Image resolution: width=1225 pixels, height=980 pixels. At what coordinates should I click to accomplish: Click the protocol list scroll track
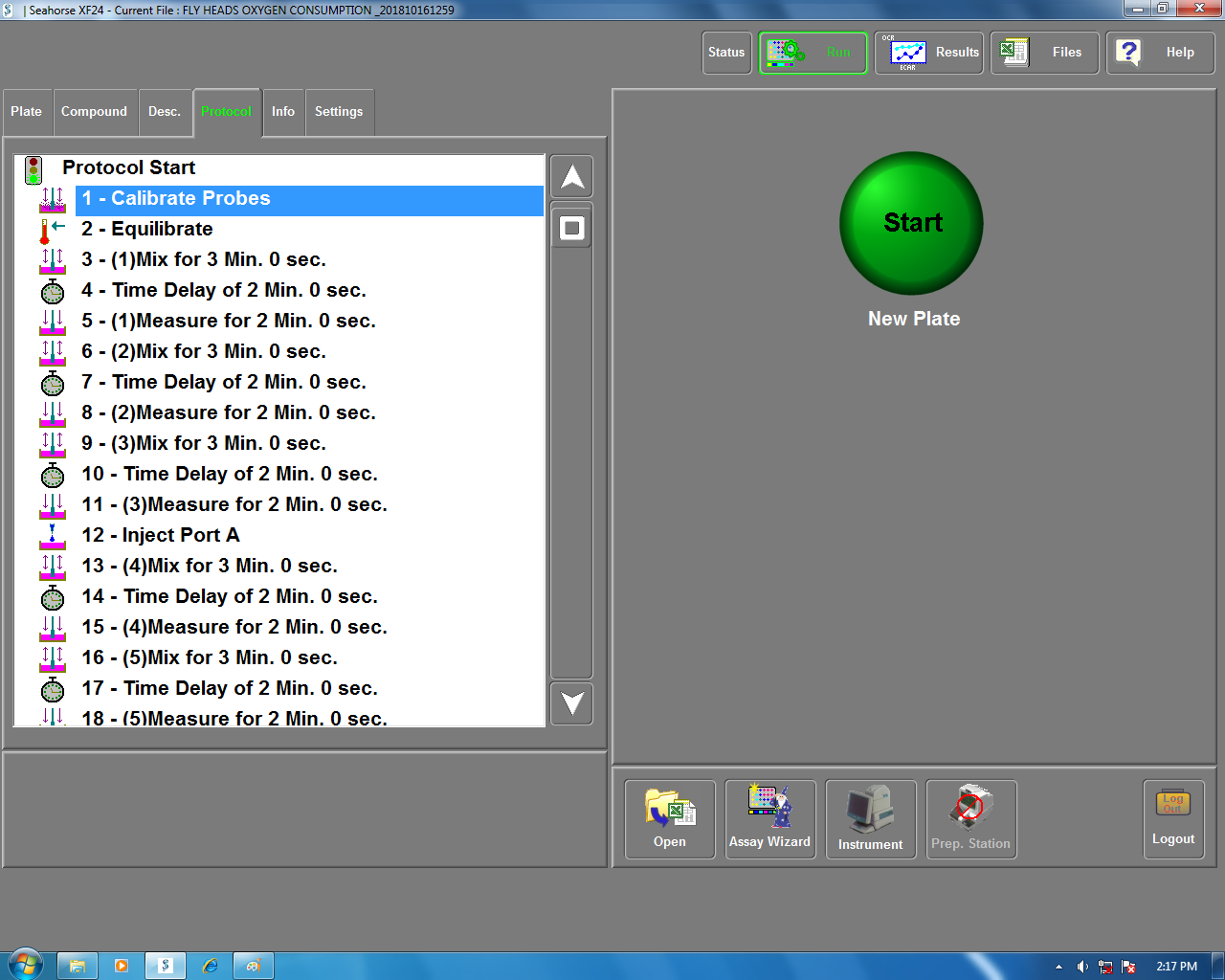tap(572, 464)
